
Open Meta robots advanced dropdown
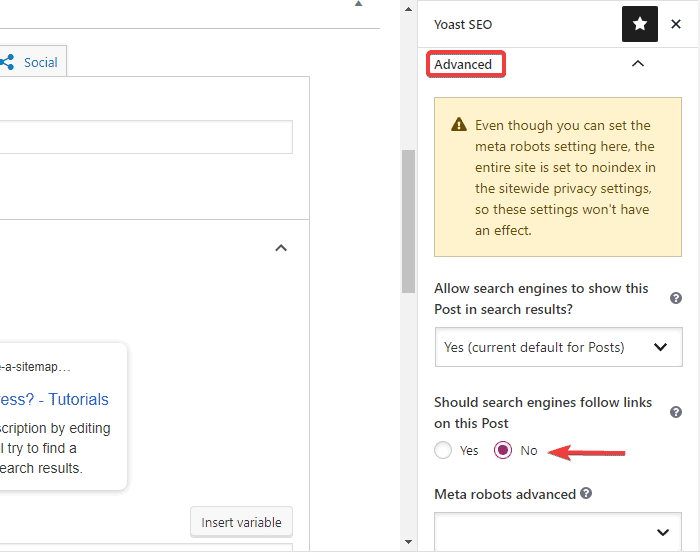coord(558,532)
